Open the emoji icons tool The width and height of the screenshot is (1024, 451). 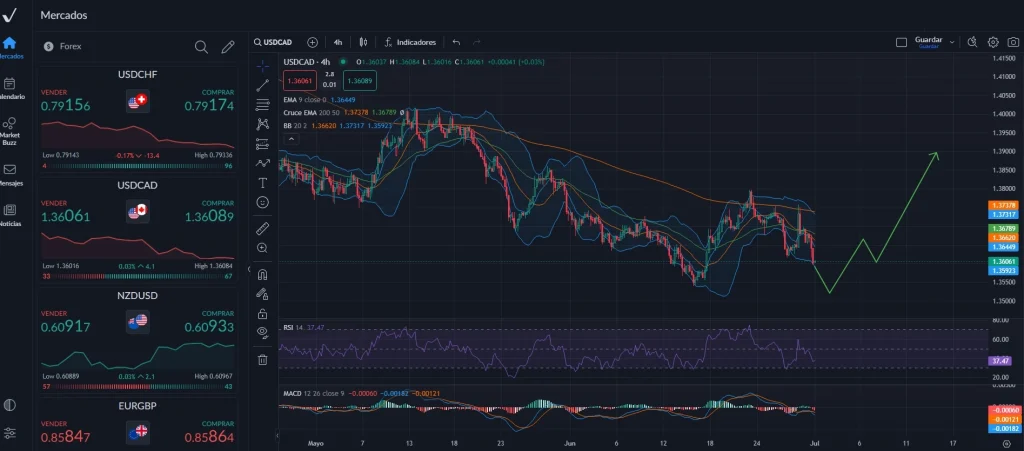(x=263, y=202)
